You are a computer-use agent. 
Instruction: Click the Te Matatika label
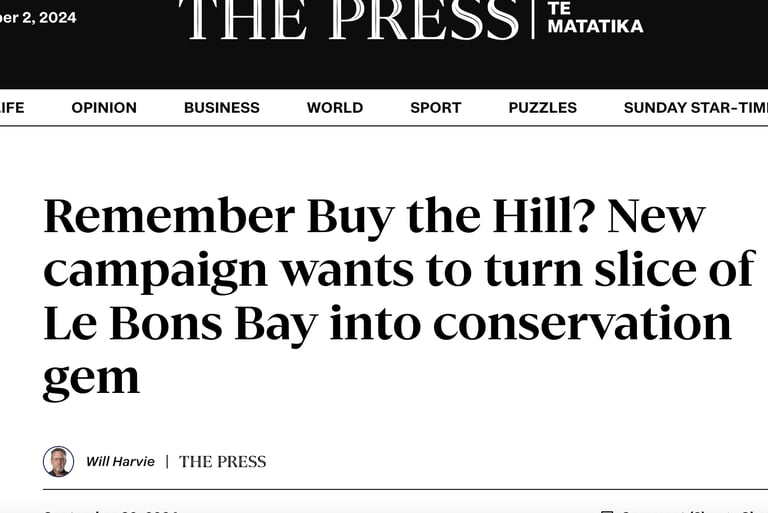(595, 18)
